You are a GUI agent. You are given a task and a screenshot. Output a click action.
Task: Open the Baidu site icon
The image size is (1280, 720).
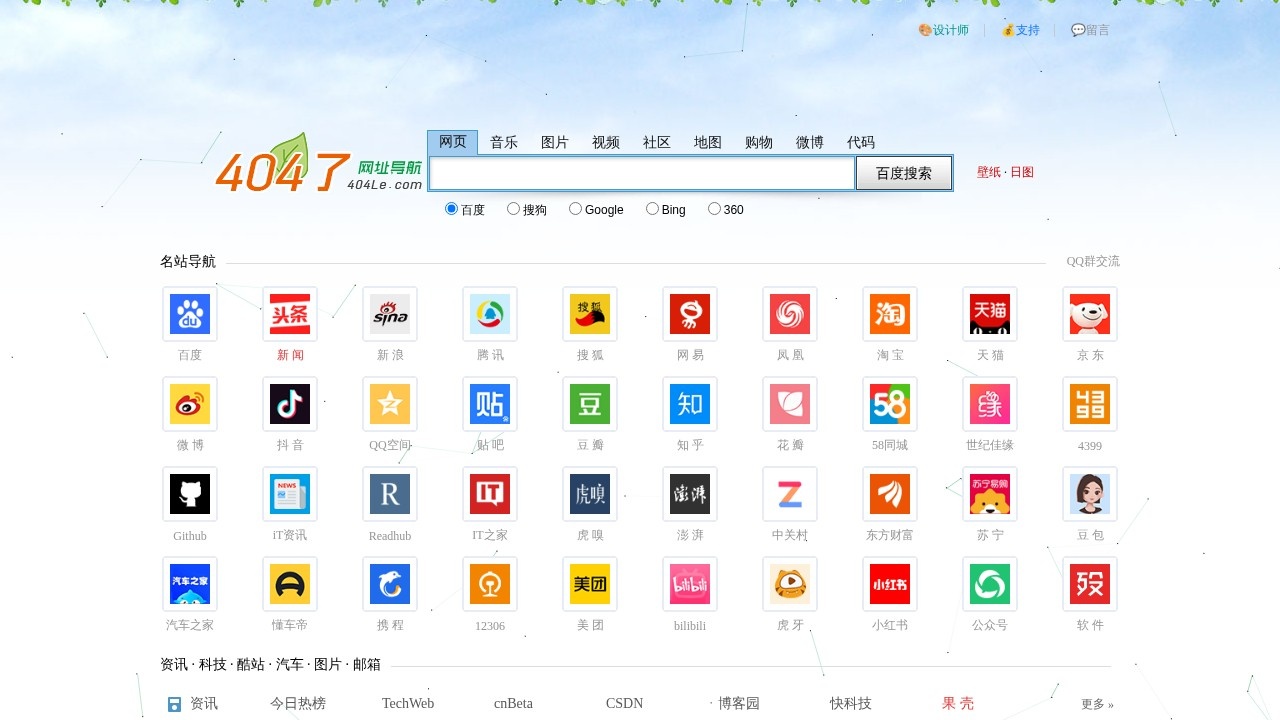[190, 314]
